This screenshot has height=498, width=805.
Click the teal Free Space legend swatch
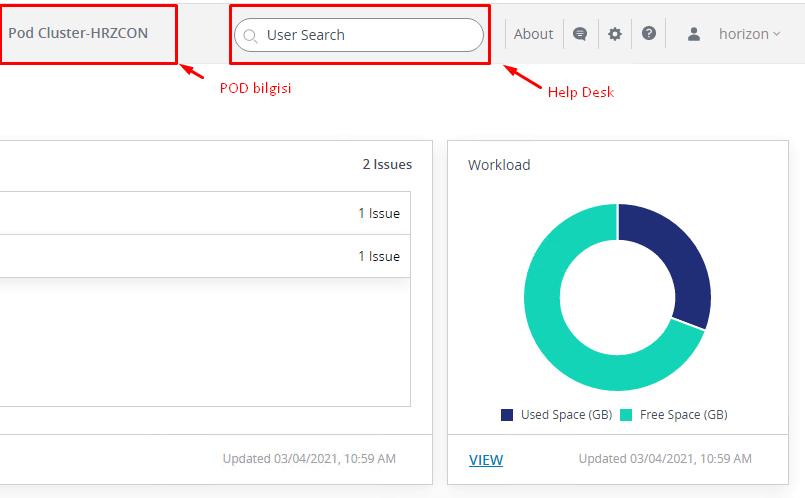click(x=627, y=415)
